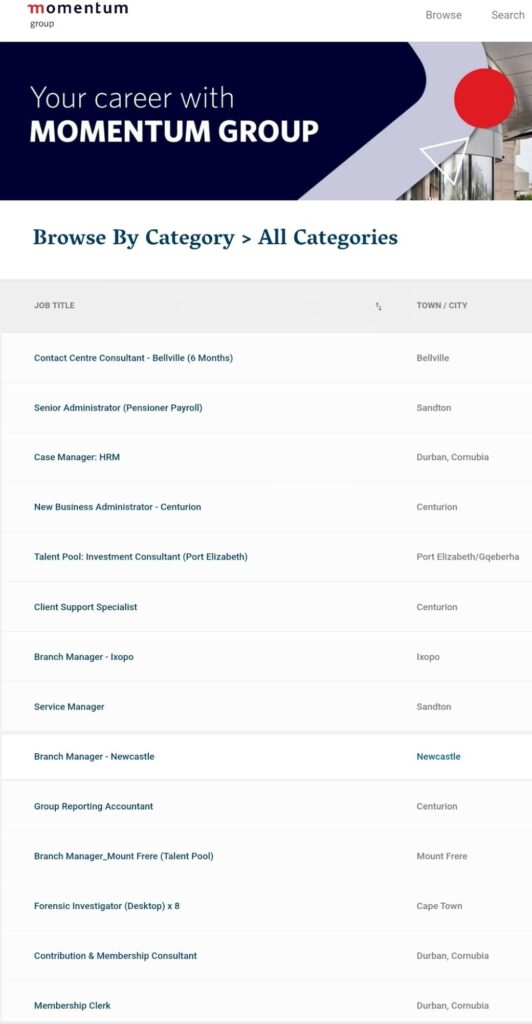Sort jobs using the arrows icon

pyautogui.click(x=379, y=306)
